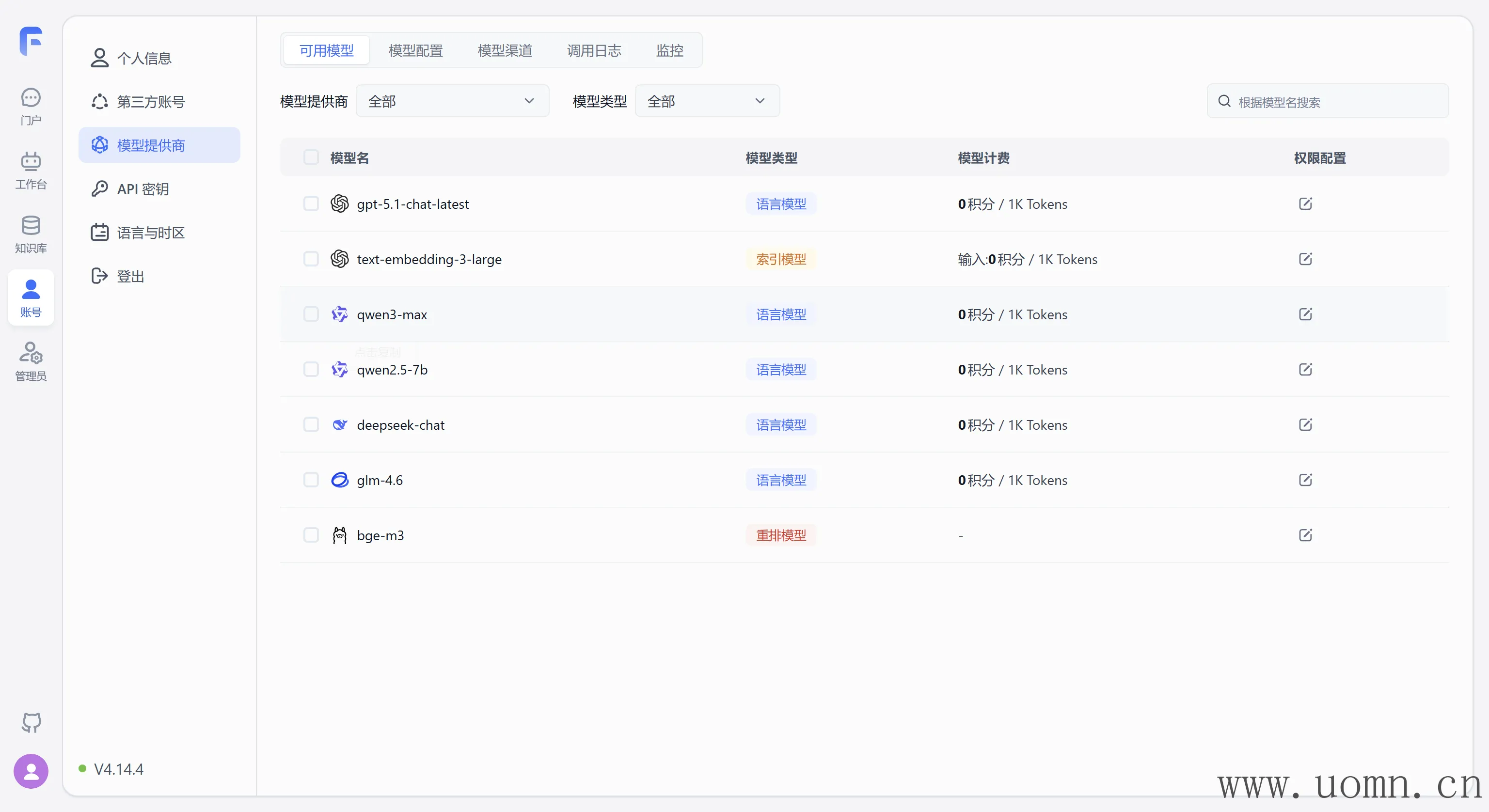Open the 门户 portal chat icon
This screenshot has height=812, width=1489.
31,106
